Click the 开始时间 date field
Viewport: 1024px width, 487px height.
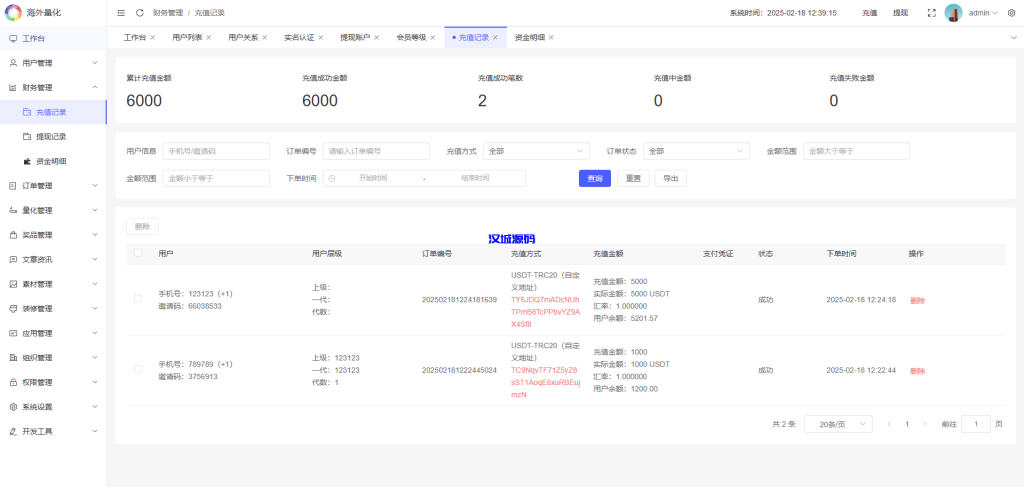[x=373, y=178]
